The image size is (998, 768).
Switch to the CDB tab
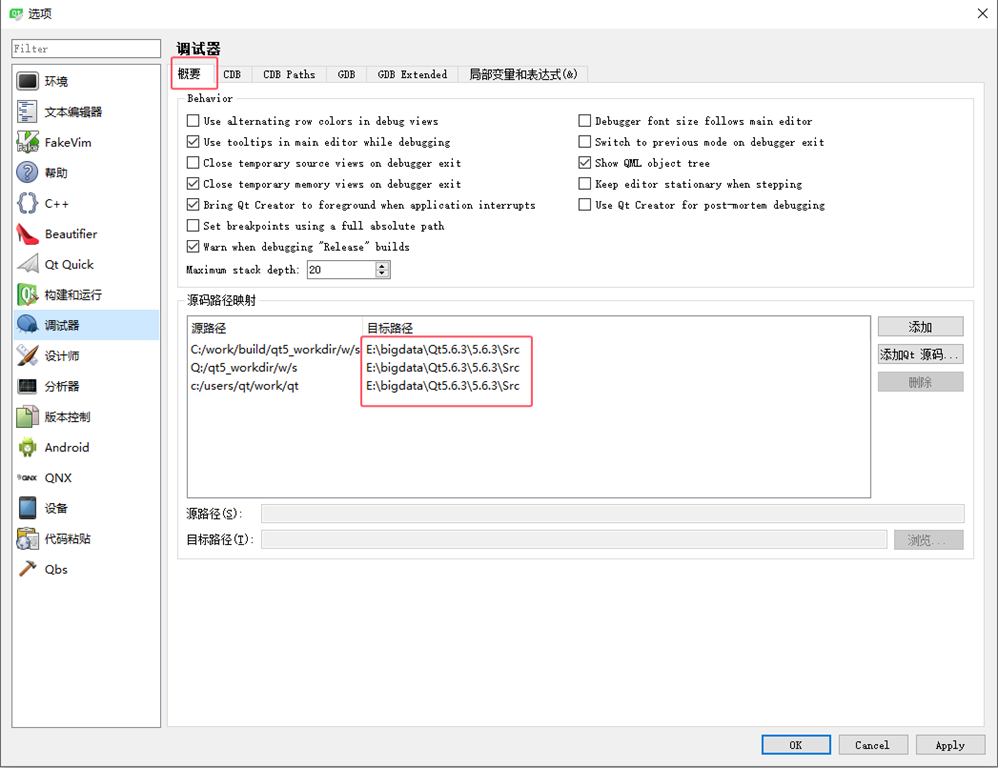click(232, 74)
